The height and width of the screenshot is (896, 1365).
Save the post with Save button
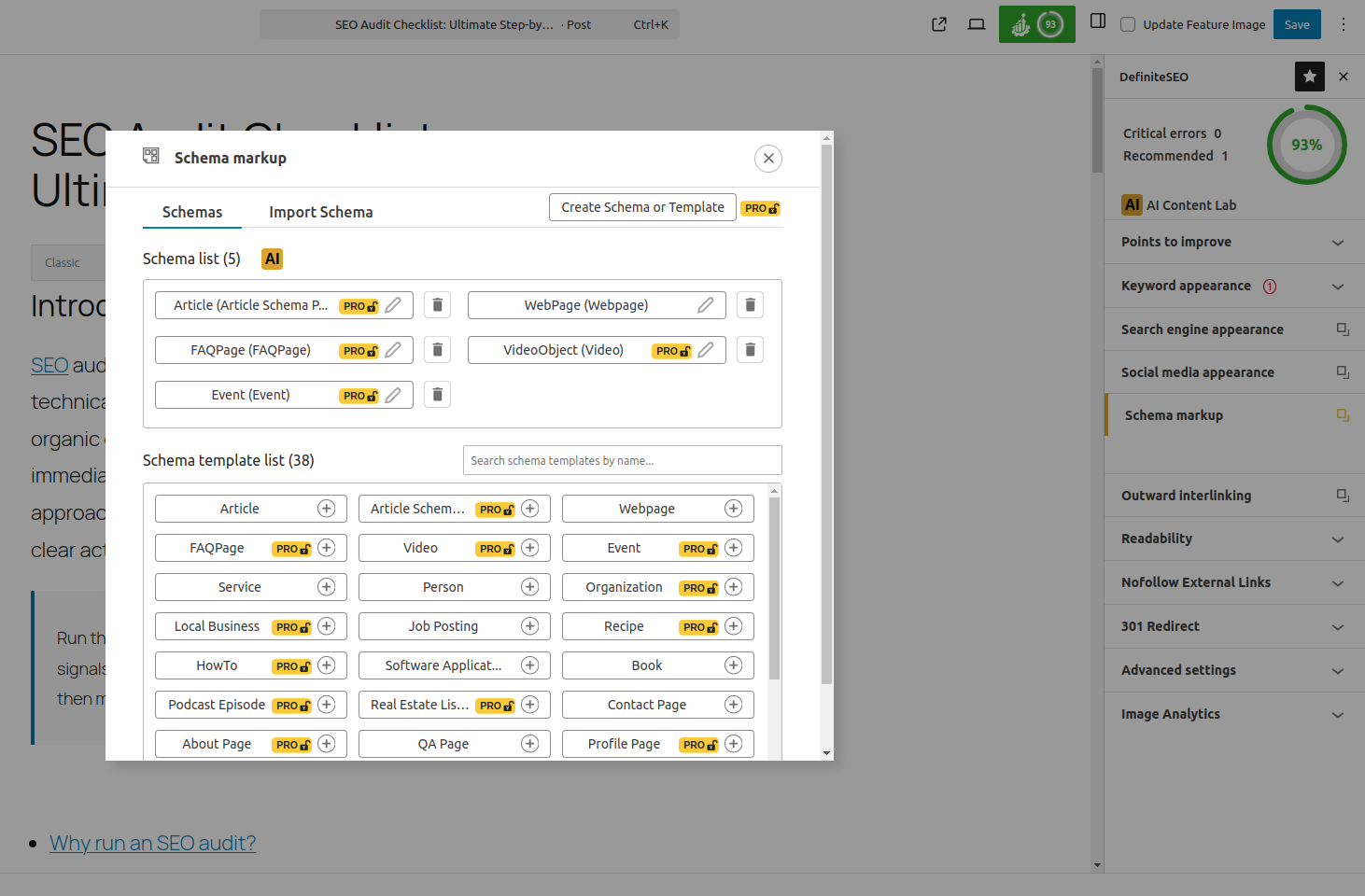[1297, 24]
